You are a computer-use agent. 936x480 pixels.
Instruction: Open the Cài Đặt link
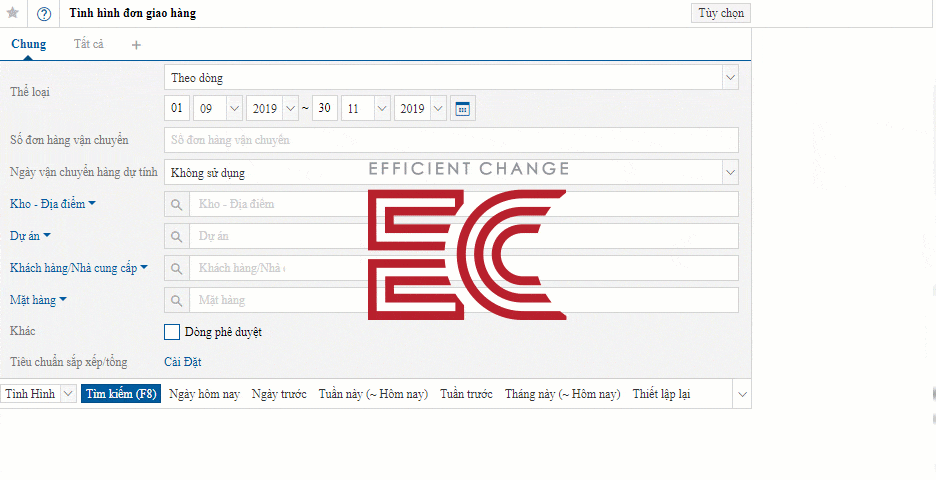tap(183, 362)
